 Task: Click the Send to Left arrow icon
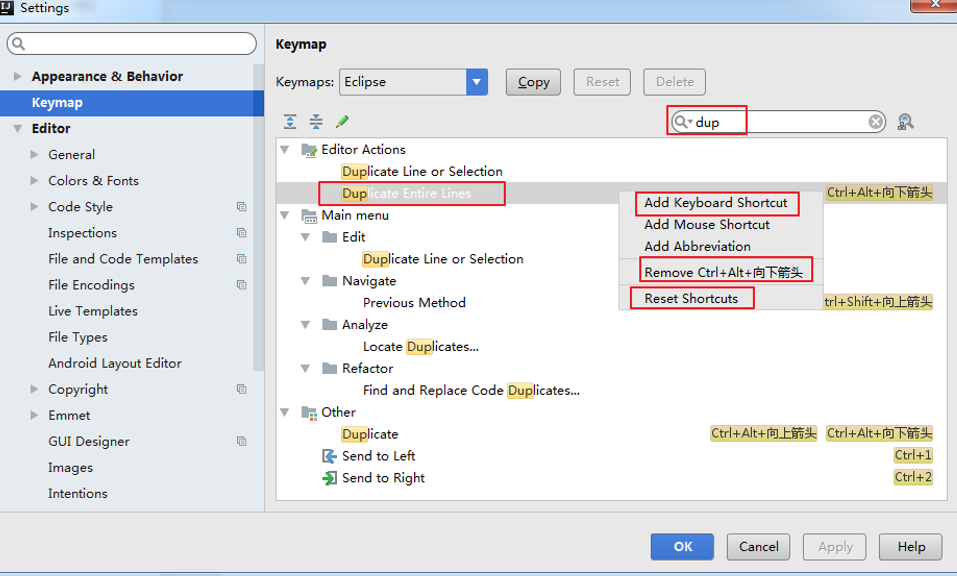(x=330, y=456)
